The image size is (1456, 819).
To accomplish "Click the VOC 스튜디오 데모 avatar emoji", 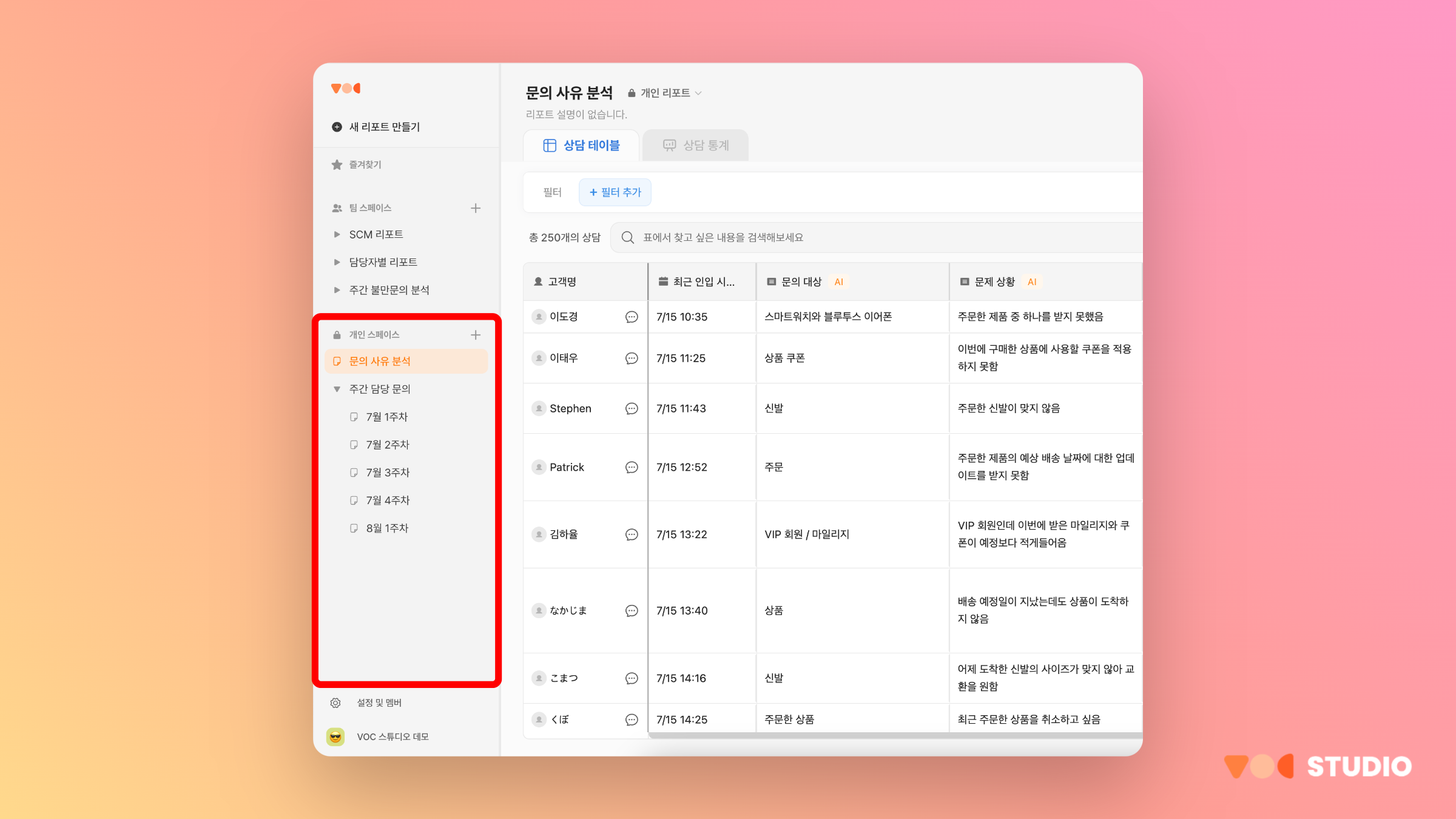I will 335,736.
